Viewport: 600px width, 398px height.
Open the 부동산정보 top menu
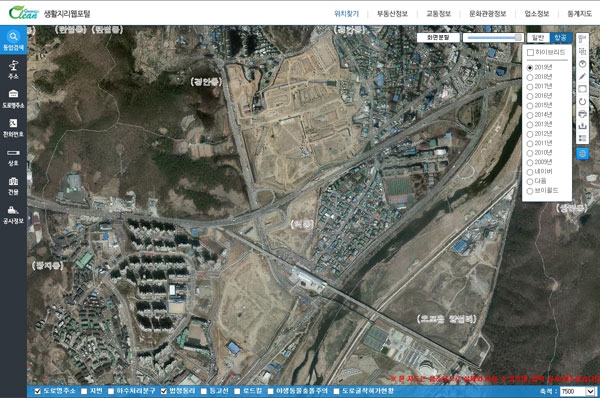[x=392, y=14]
